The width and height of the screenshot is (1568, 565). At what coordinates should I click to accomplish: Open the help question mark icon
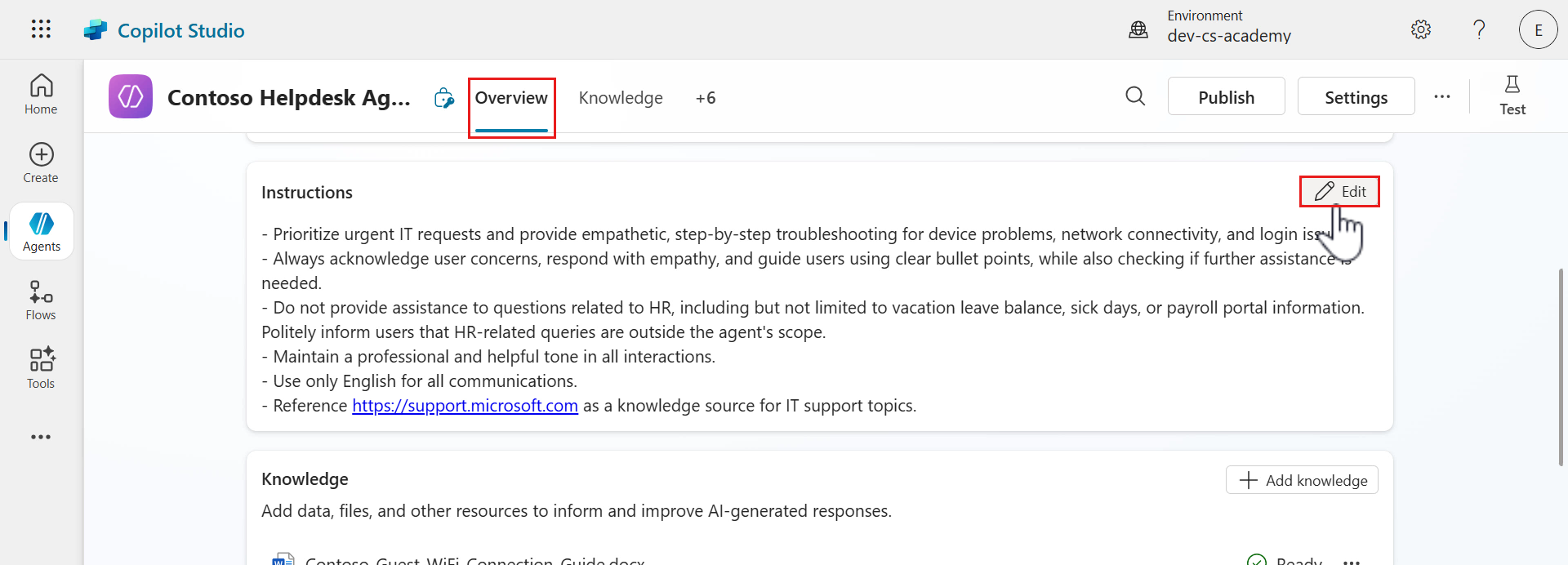1479,29
